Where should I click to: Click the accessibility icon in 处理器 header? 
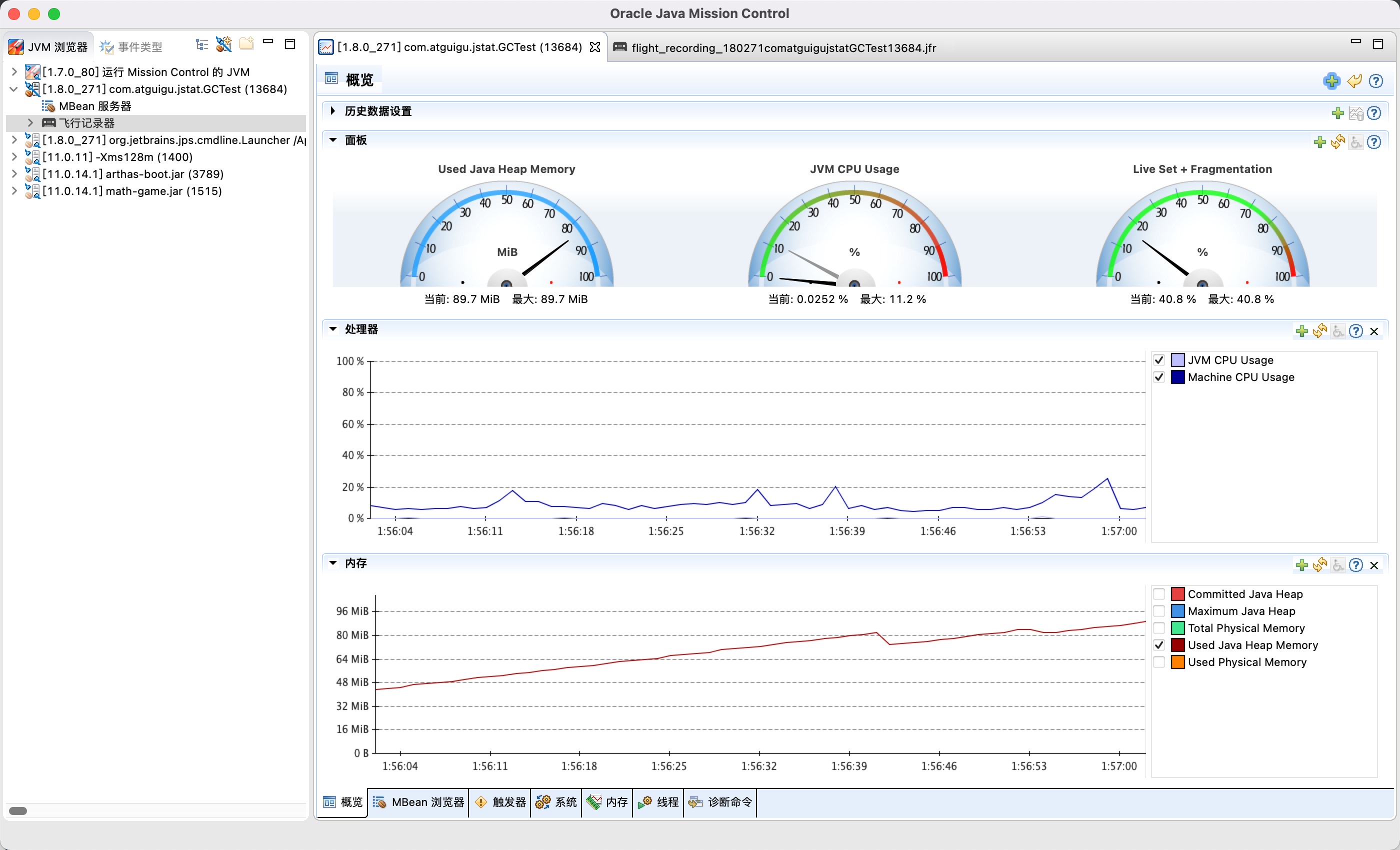click(x=1338, y=330)
